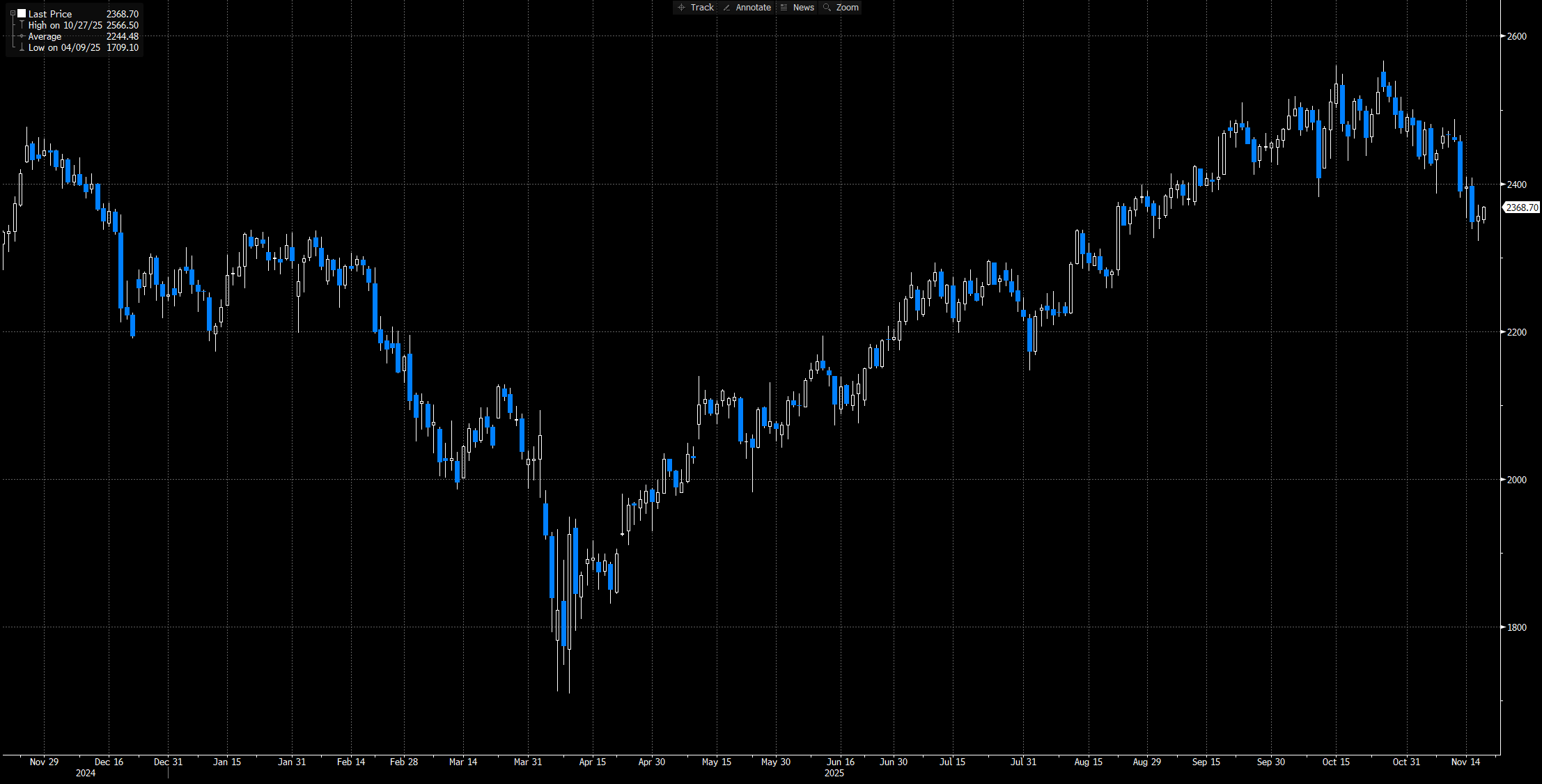The width and height of the screenshot is (1542, 784).
Task: Click the Apr 15 date axis label
Action: (593, 762)
